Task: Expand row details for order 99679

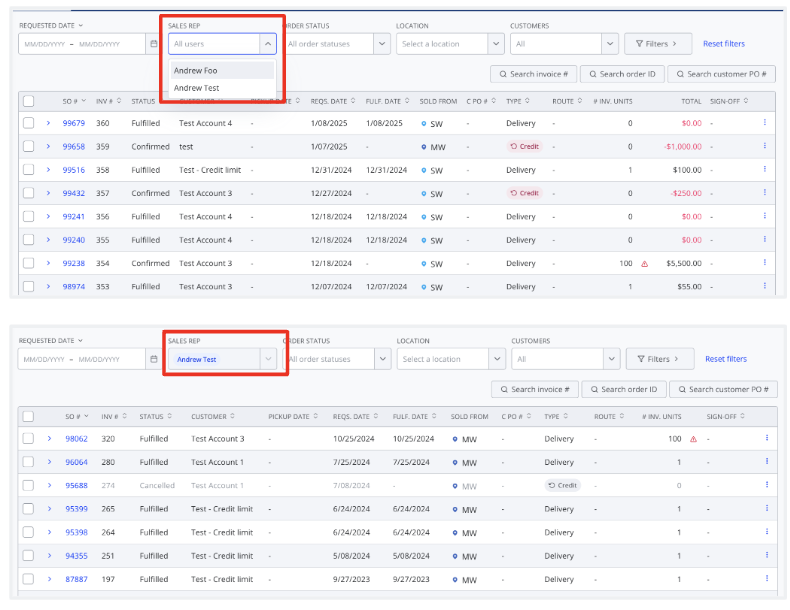Action: [48, 123]
